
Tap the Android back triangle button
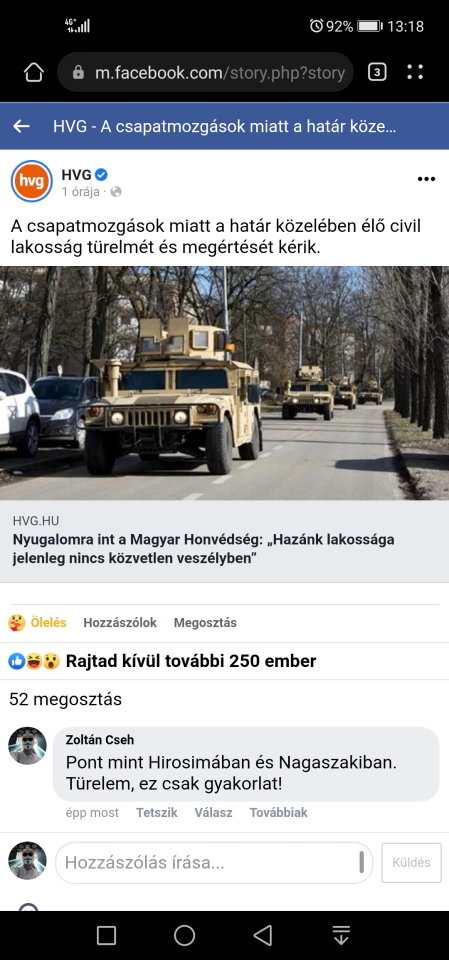click(x=263, y=935)
